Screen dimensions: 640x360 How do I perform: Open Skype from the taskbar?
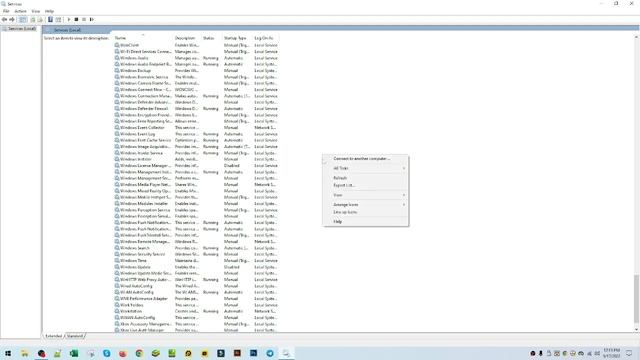tap(107, 353)
